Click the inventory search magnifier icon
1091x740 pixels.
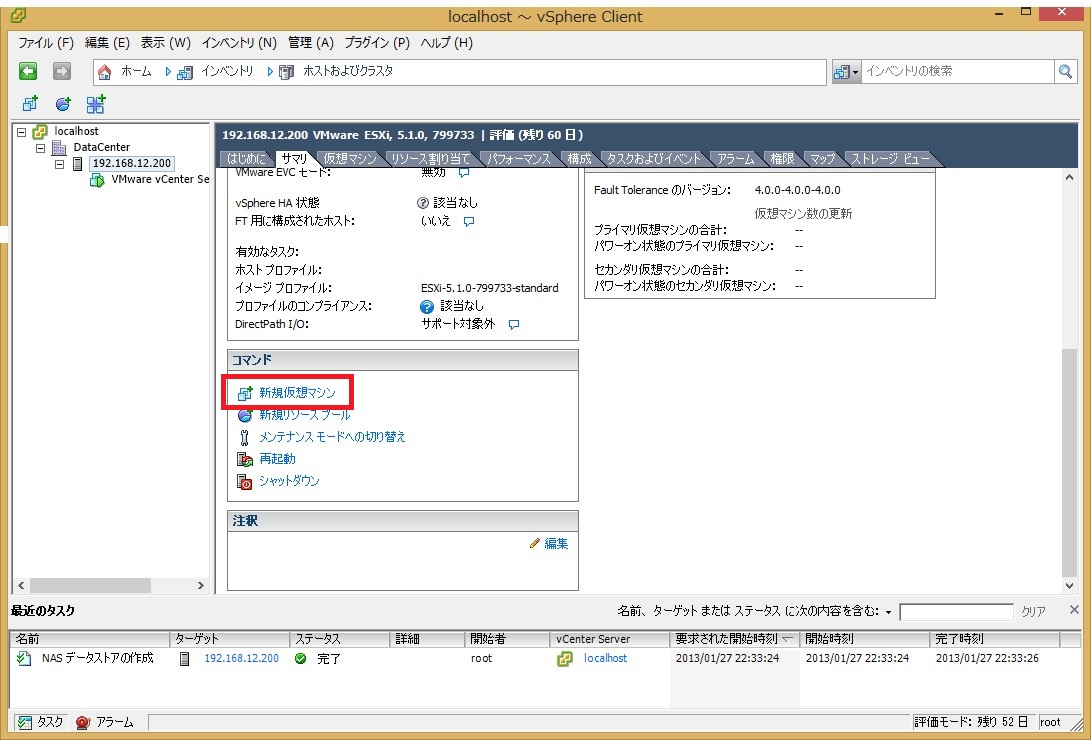[x=1065, y=71]
